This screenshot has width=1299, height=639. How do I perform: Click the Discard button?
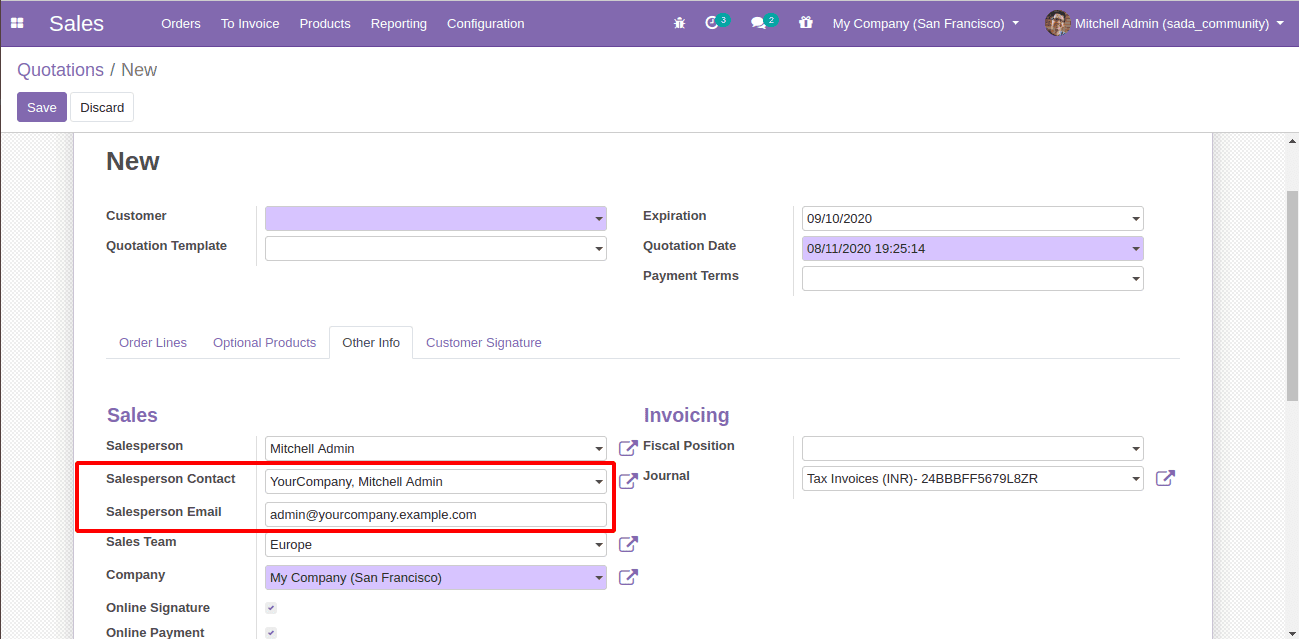tap(102, 107)
